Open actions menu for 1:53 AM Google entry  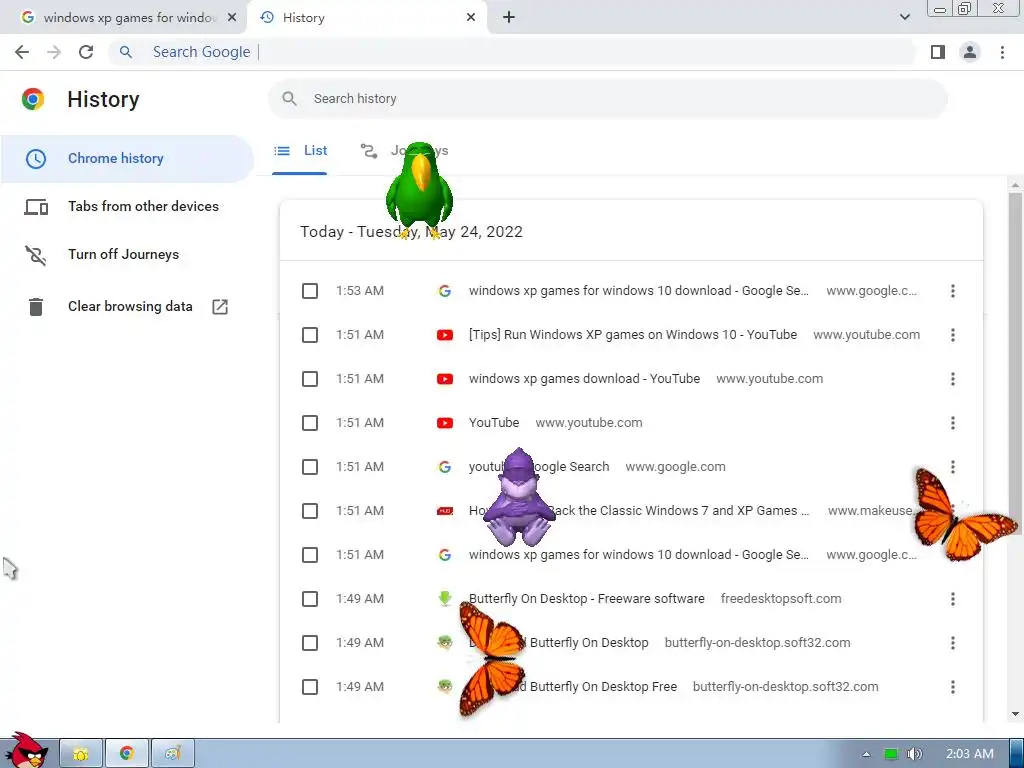coord(953,291)
